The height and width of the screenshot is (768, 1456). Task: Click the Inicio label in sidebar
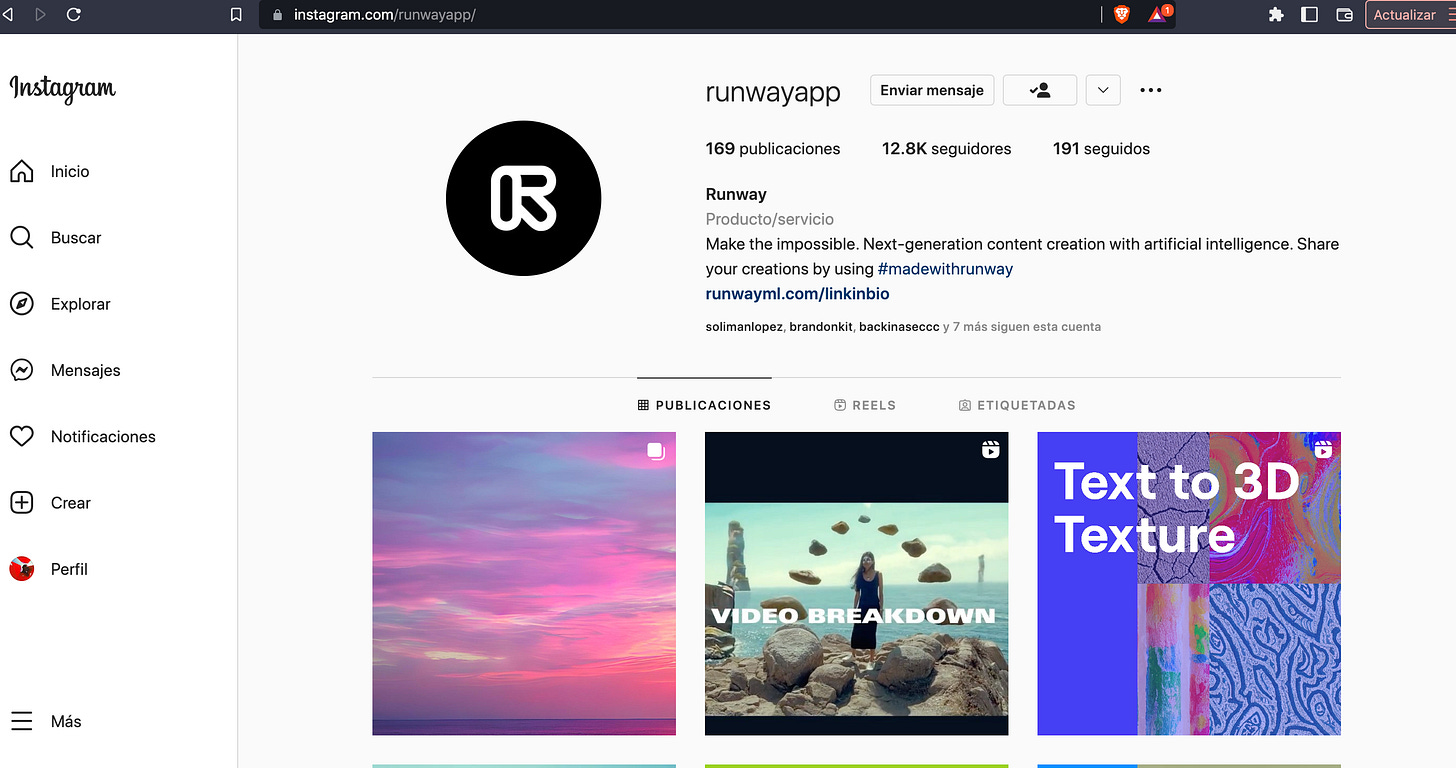70,172
